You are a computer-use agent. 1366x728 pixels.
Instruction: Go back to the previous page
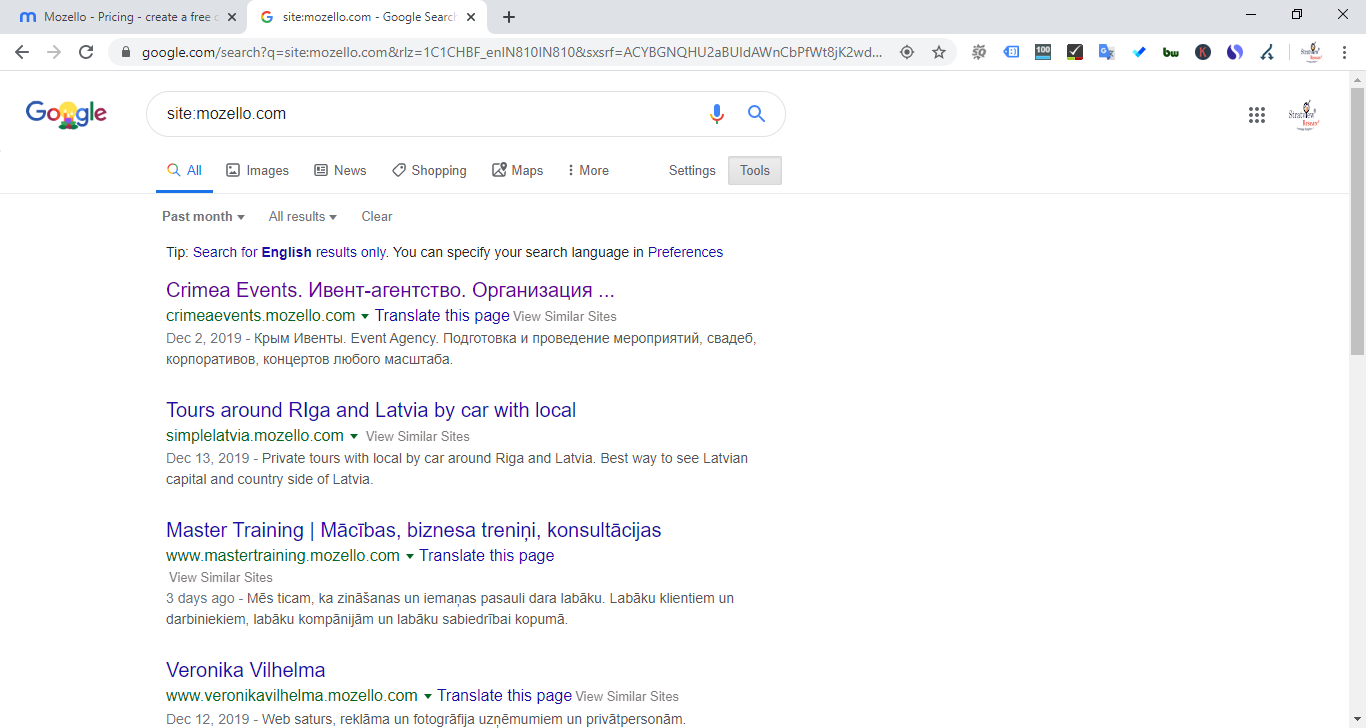point(22,52)
